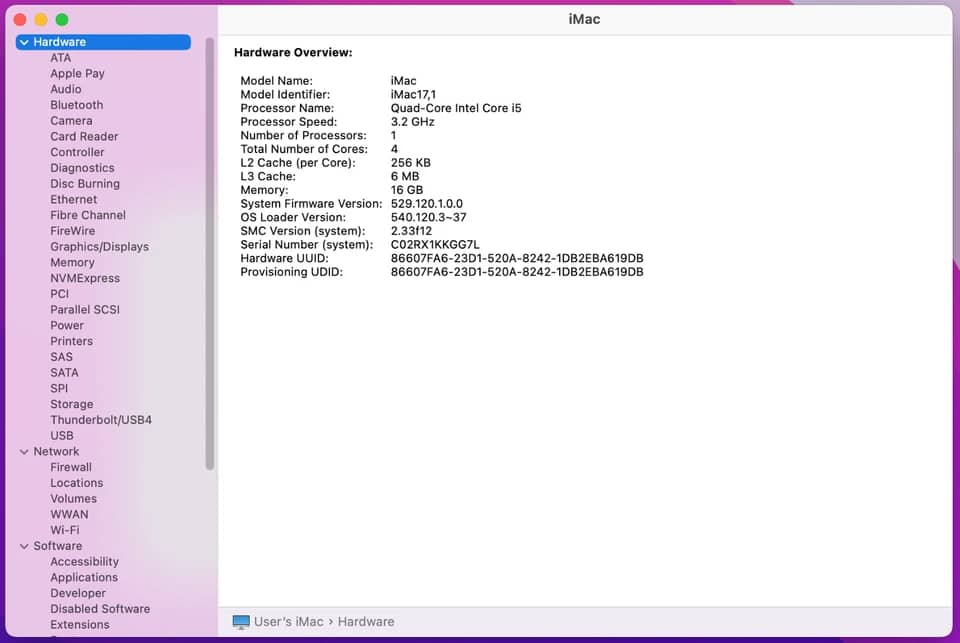The width and height of the screenshot is (960, 643).
Task: Show Storage information
Action: click(x=72, y=404)
